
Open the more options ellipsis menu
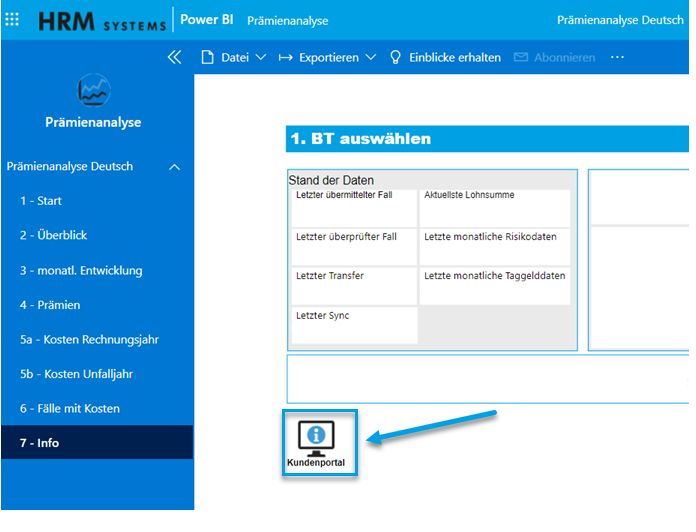coord(617,58)
